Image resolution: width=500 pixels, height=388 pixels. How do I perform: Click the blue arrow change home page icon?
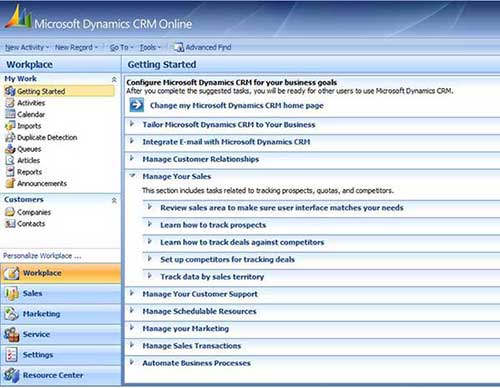point(137,105)
